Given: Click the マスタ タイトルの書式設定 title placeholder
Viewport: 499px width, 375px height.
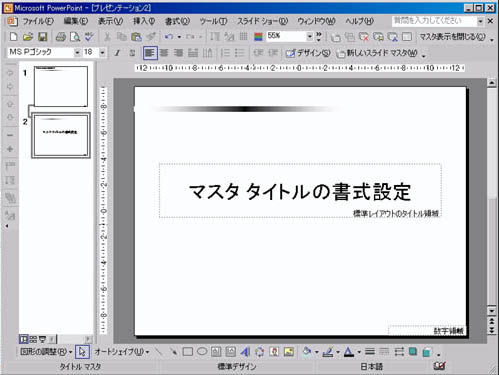Looking at the screenshot, I should click(x=300, y=192).
